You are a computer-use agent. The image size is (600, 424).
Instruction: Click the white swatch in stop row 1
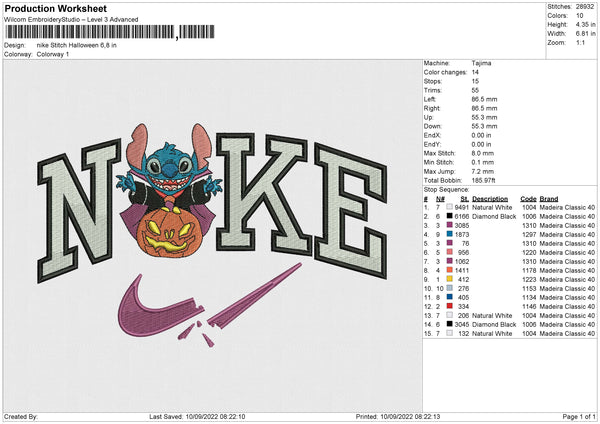click(450, 207)
